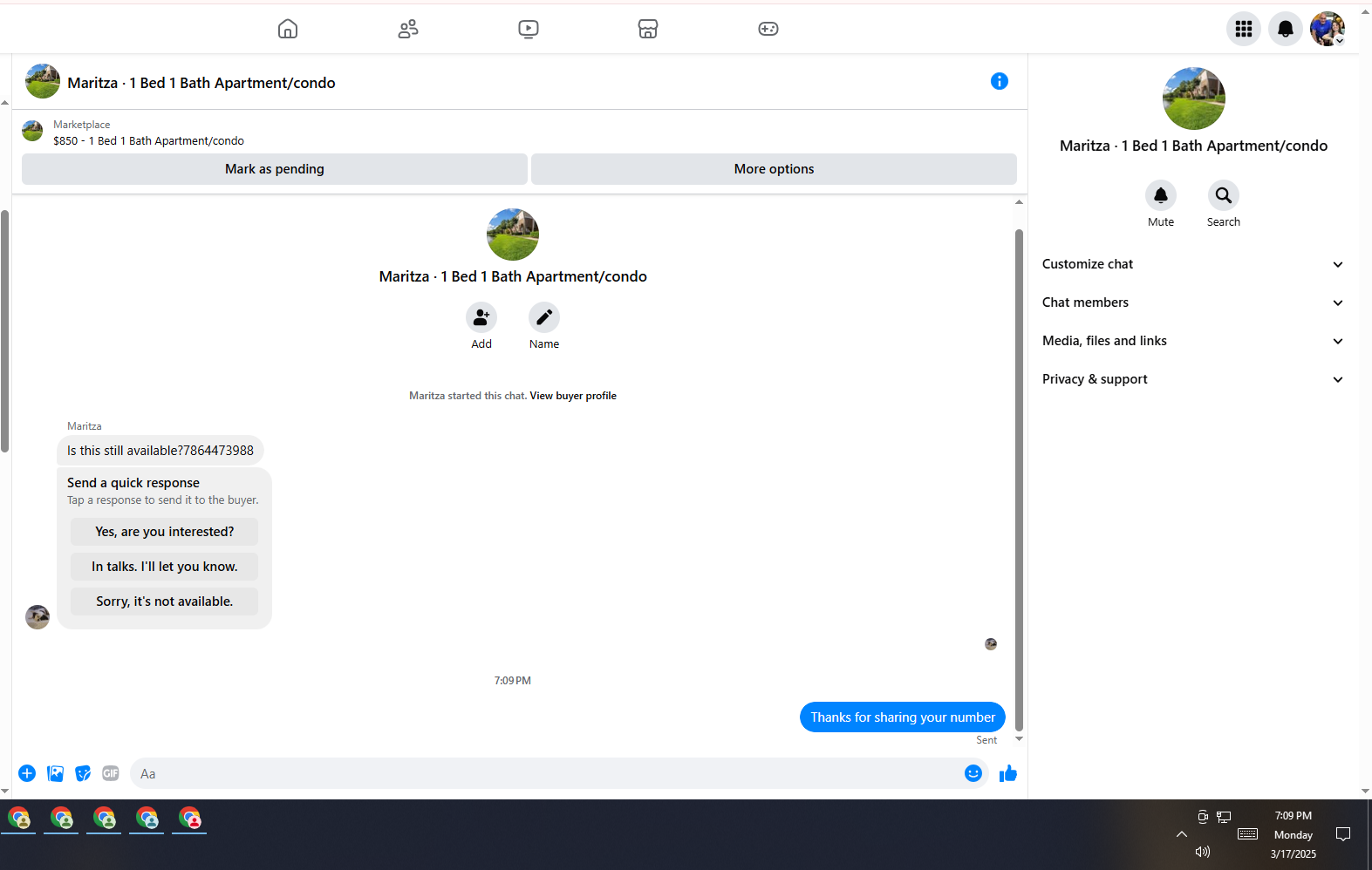Open the notifications bell in top bar
The width and height of the screenshot is (1372, 870).
tap(1286, 29)
